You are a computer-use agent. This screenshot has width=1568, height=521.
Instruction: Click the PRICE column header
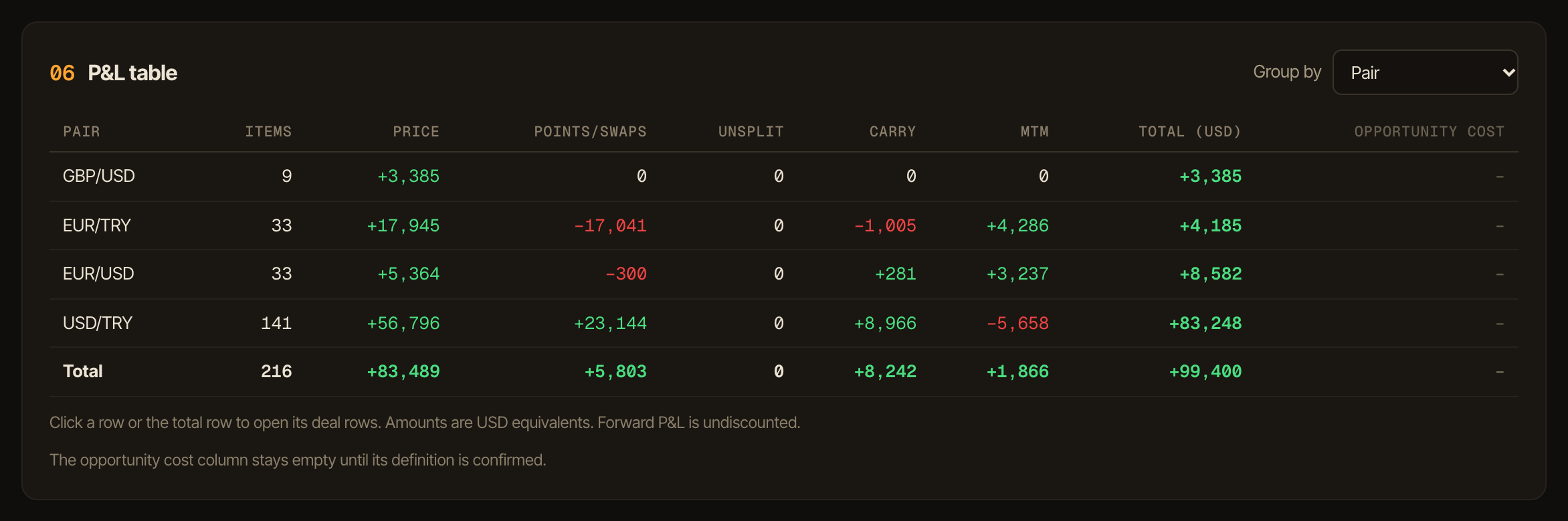(416, 132)
